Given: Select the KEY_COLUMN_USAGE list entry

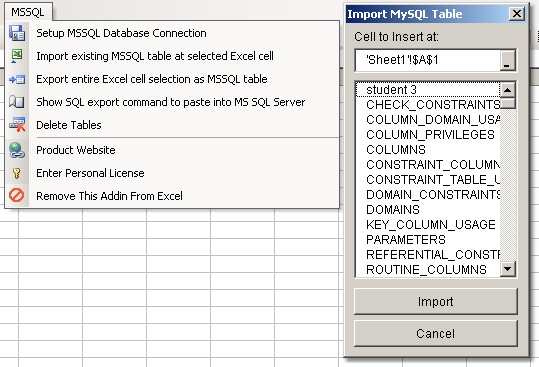Looking at the screenshot, I should click(428, 225).
